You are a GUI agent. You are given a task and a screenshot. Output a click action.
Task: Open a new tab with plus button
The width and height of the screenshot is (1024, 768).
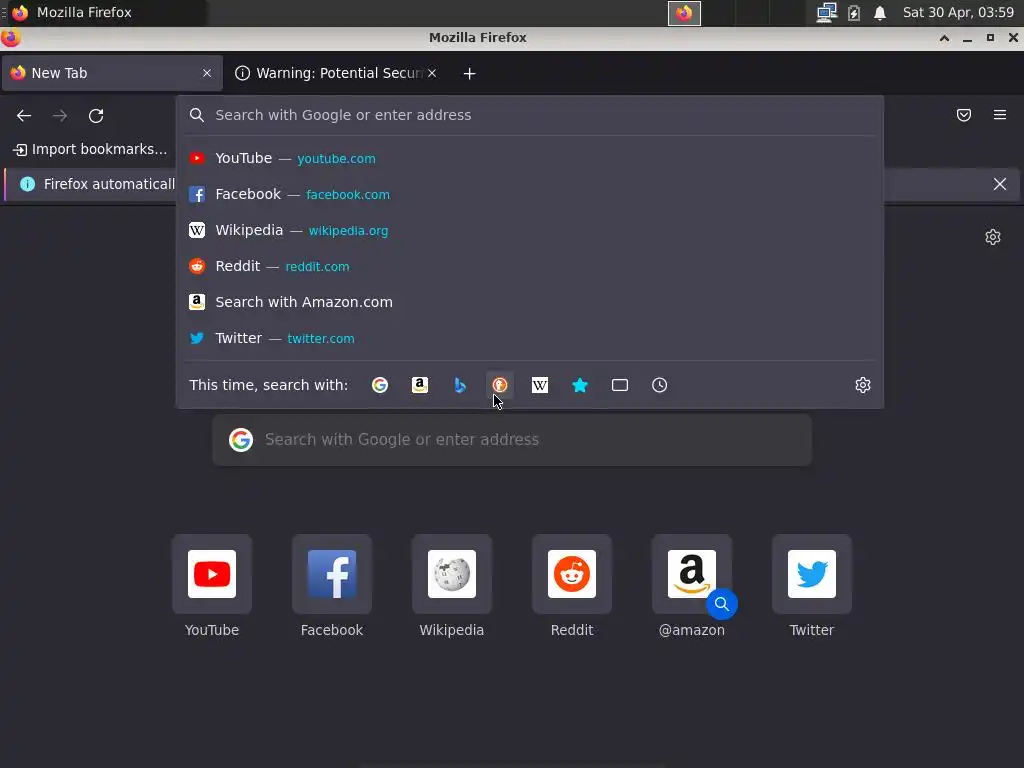pos(469,74)
